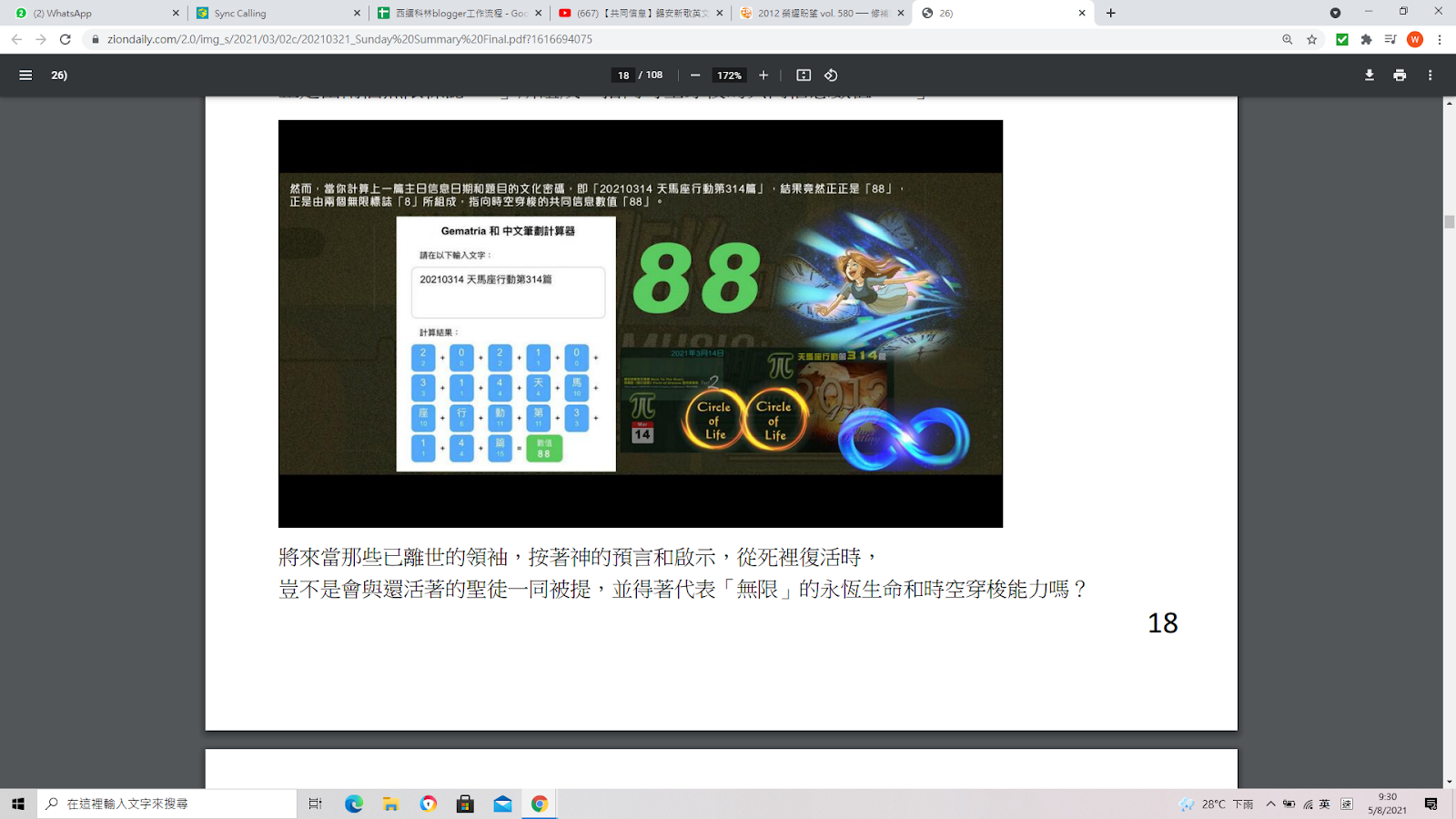
Task: Click the address bar URL
Action: (349, 39)
